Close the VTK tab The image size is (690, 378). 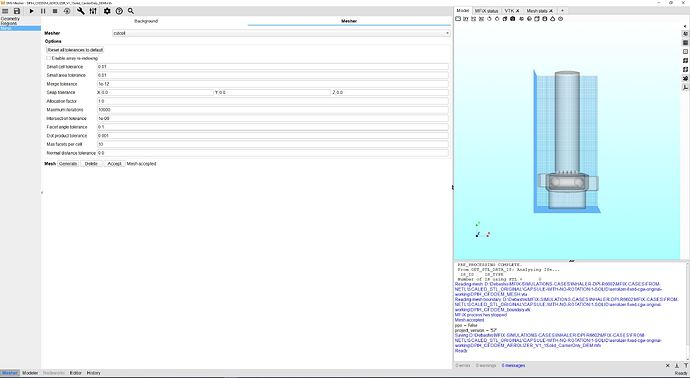pyautogui.click(x=518, y=11)
